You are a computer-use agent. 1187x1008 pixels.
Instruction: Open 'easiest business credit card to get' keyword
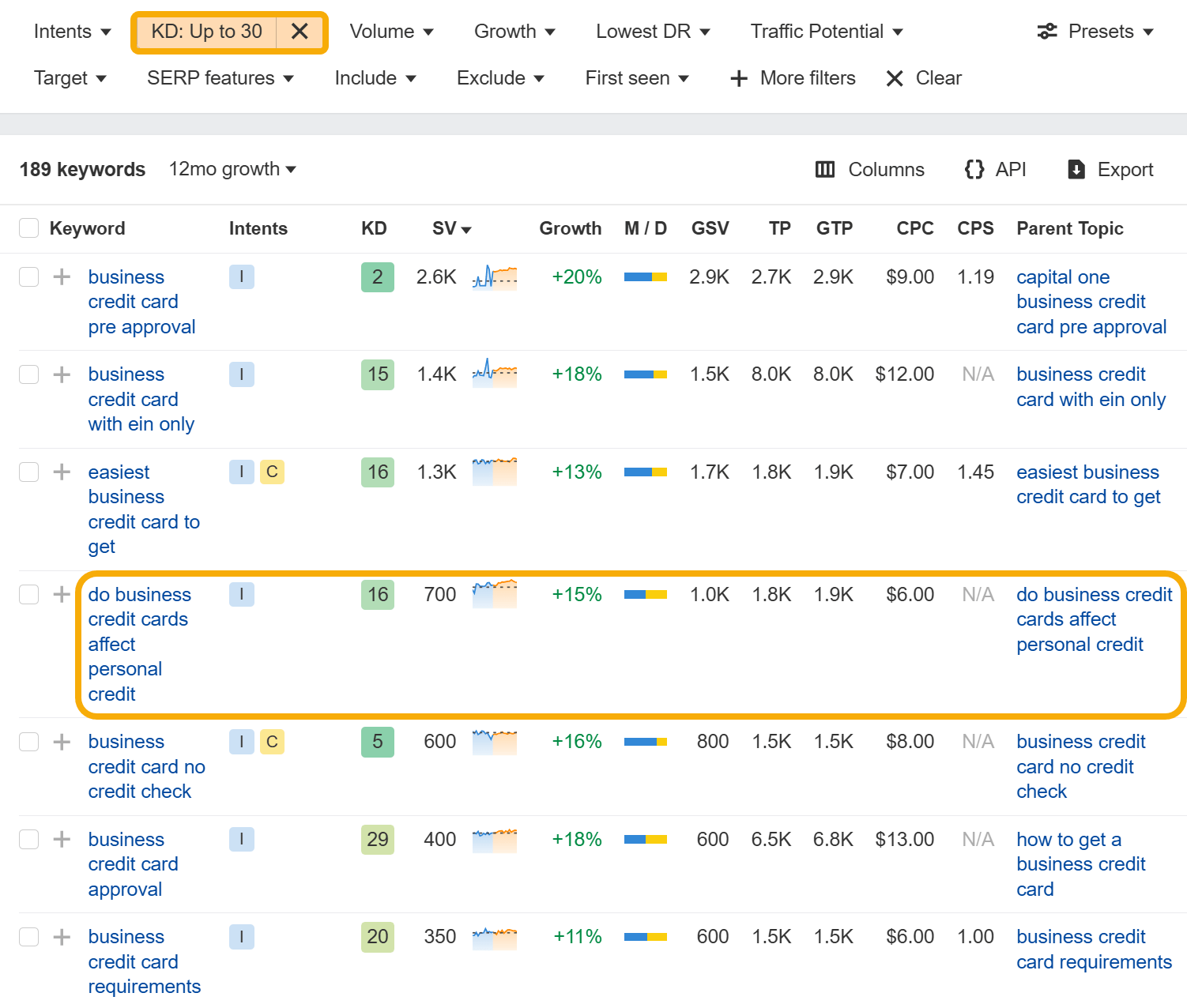pyautogui.click(x=143, y=509)
